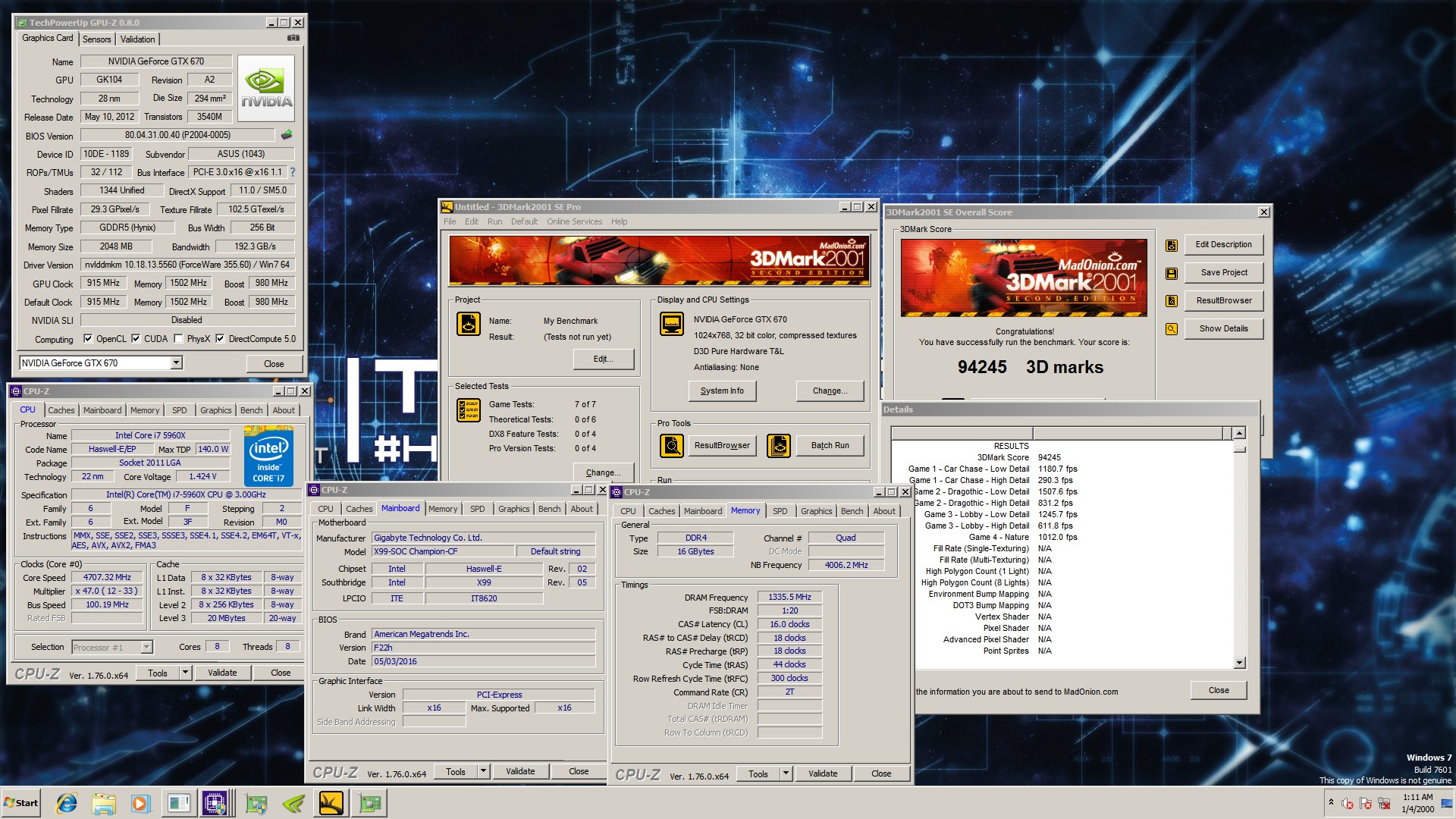Click Change... button under Selected Tests

pyautogui.click(x=603, y=473)
